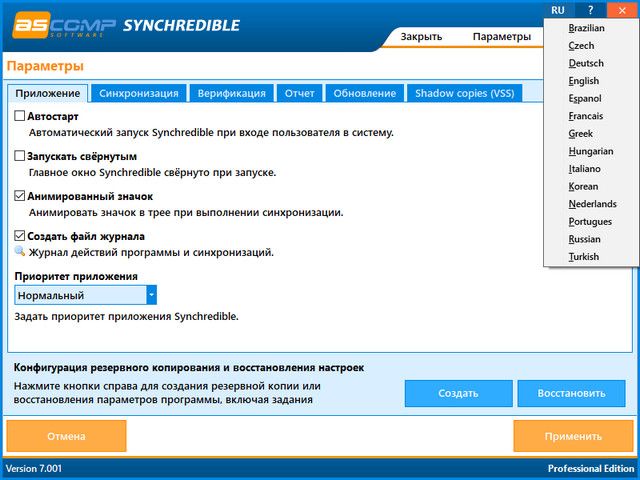
Task: Enable the Автостарт checkbox
Action: (x=20, y=117)
